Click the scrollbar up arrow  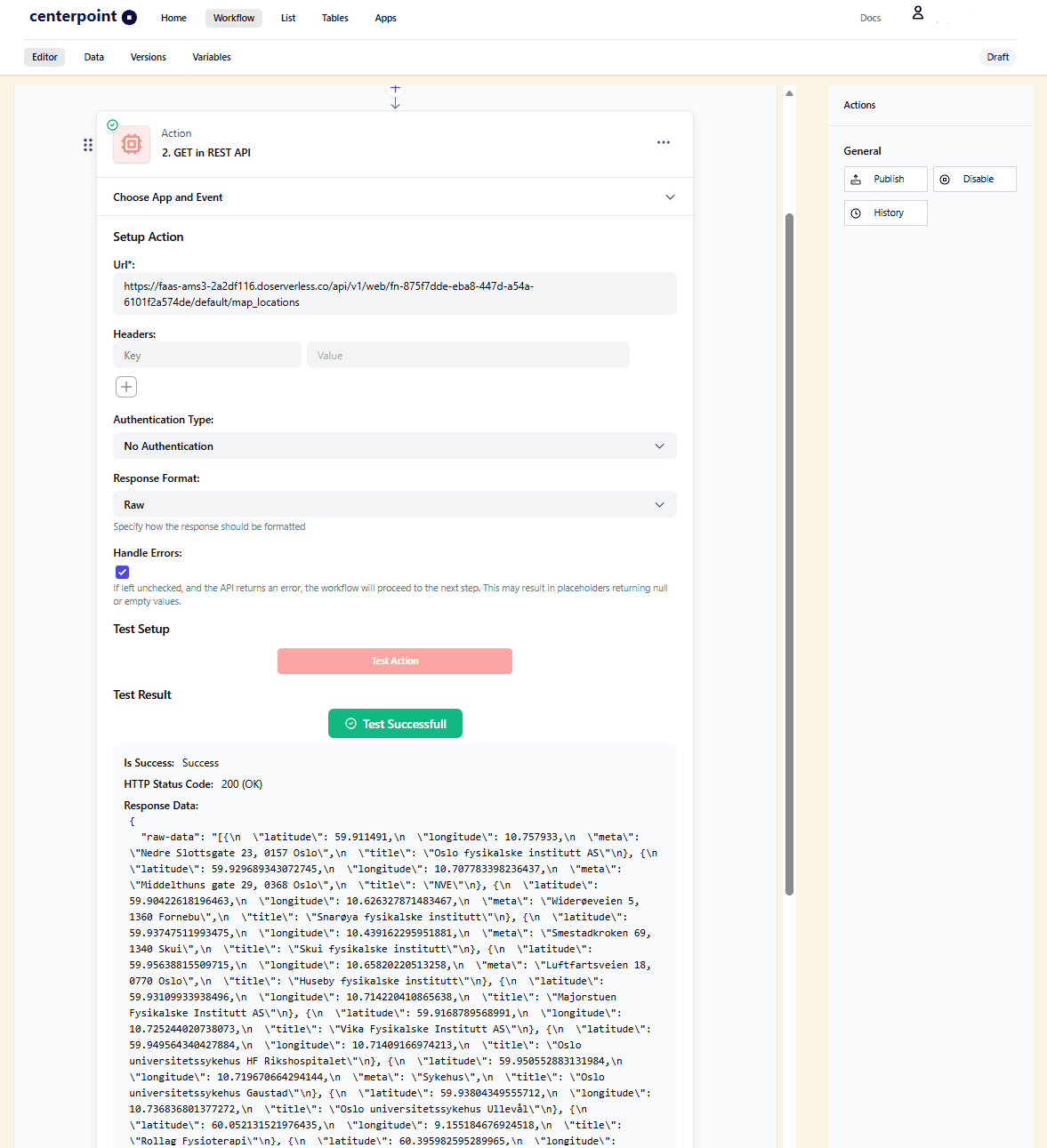789,92
